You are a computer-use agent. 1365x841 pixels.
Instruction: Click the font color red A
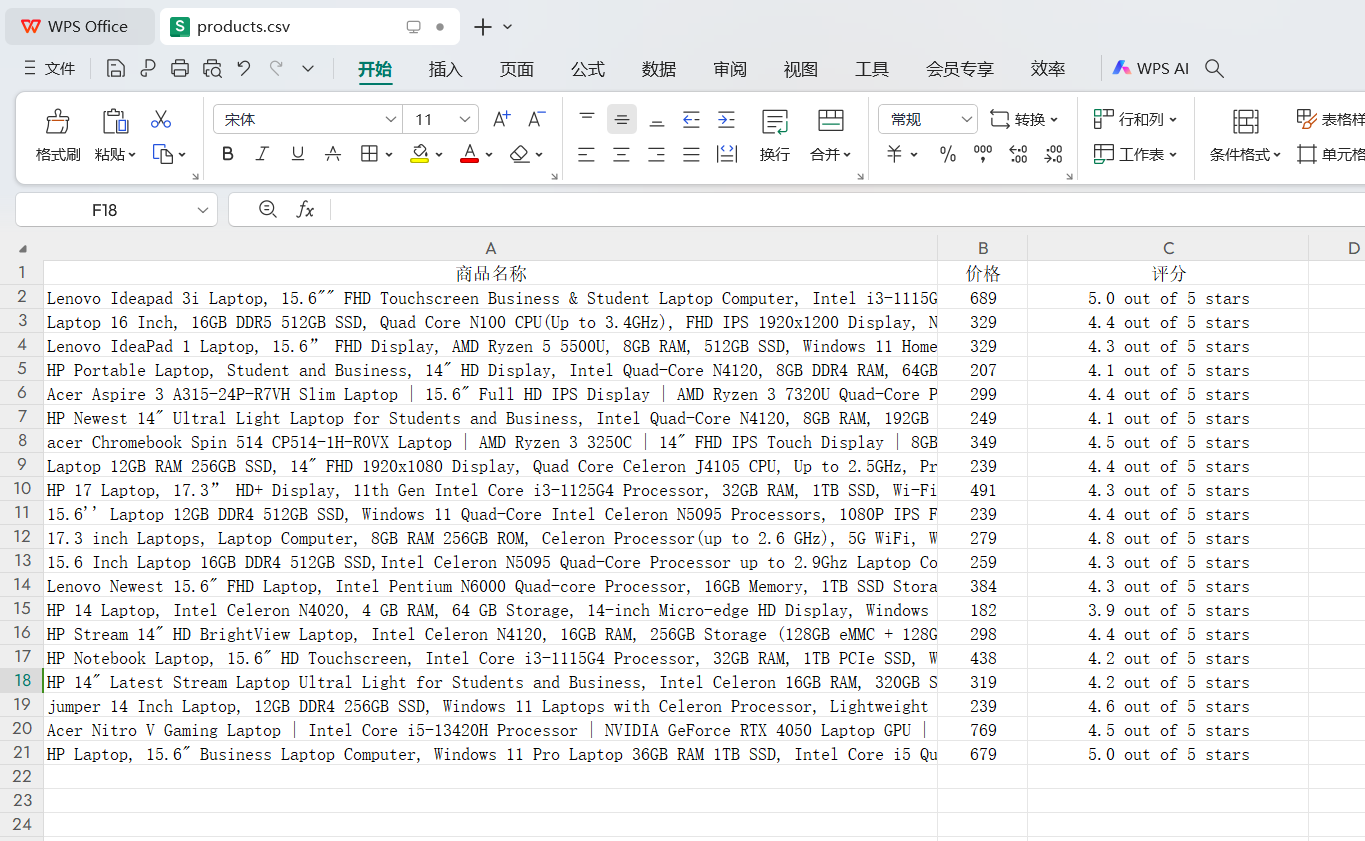pos(469,154)
